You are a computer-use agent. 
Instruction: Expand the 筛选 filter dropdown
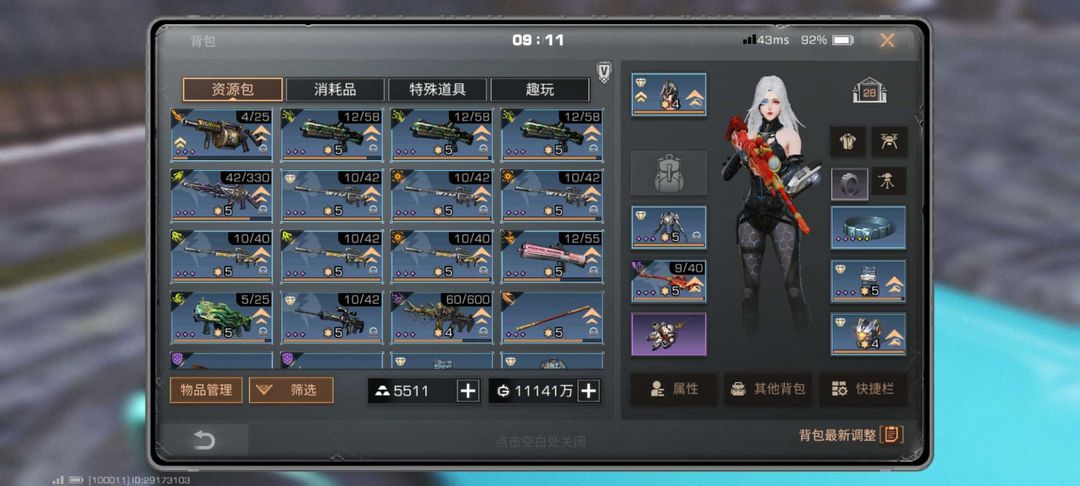pos(291,390)
